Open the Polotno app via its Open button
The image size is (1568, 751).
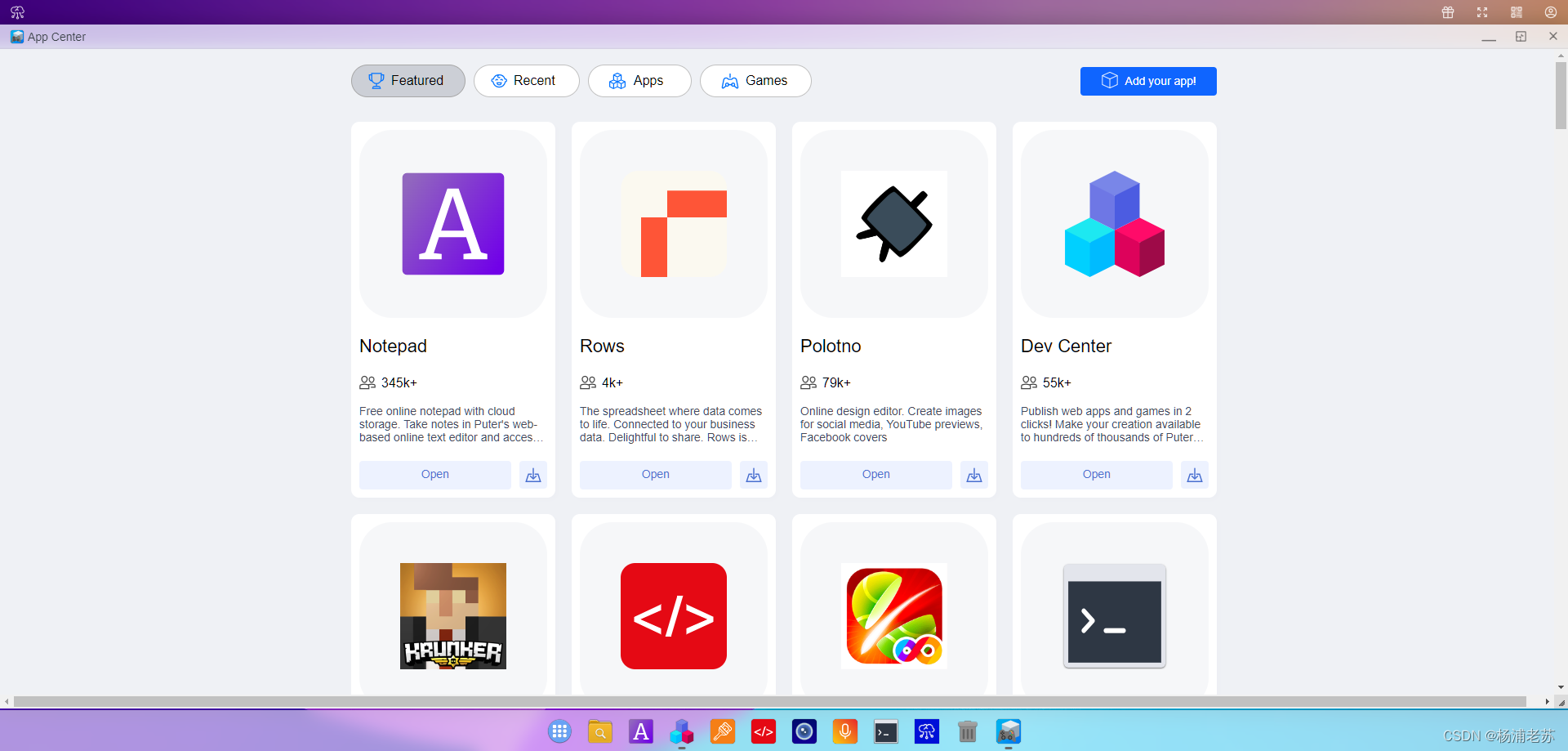tap(876, 475)
